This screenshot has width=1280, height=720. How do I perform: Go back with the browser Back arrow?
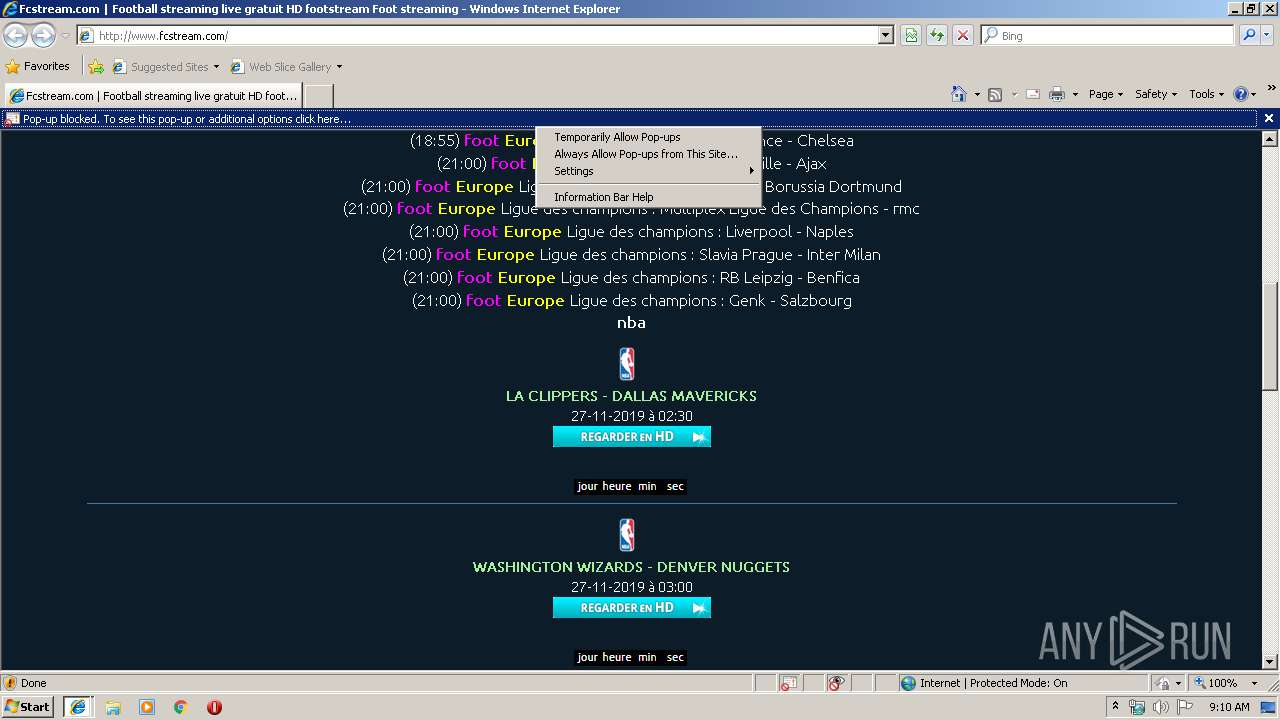[x=15, y=35]
